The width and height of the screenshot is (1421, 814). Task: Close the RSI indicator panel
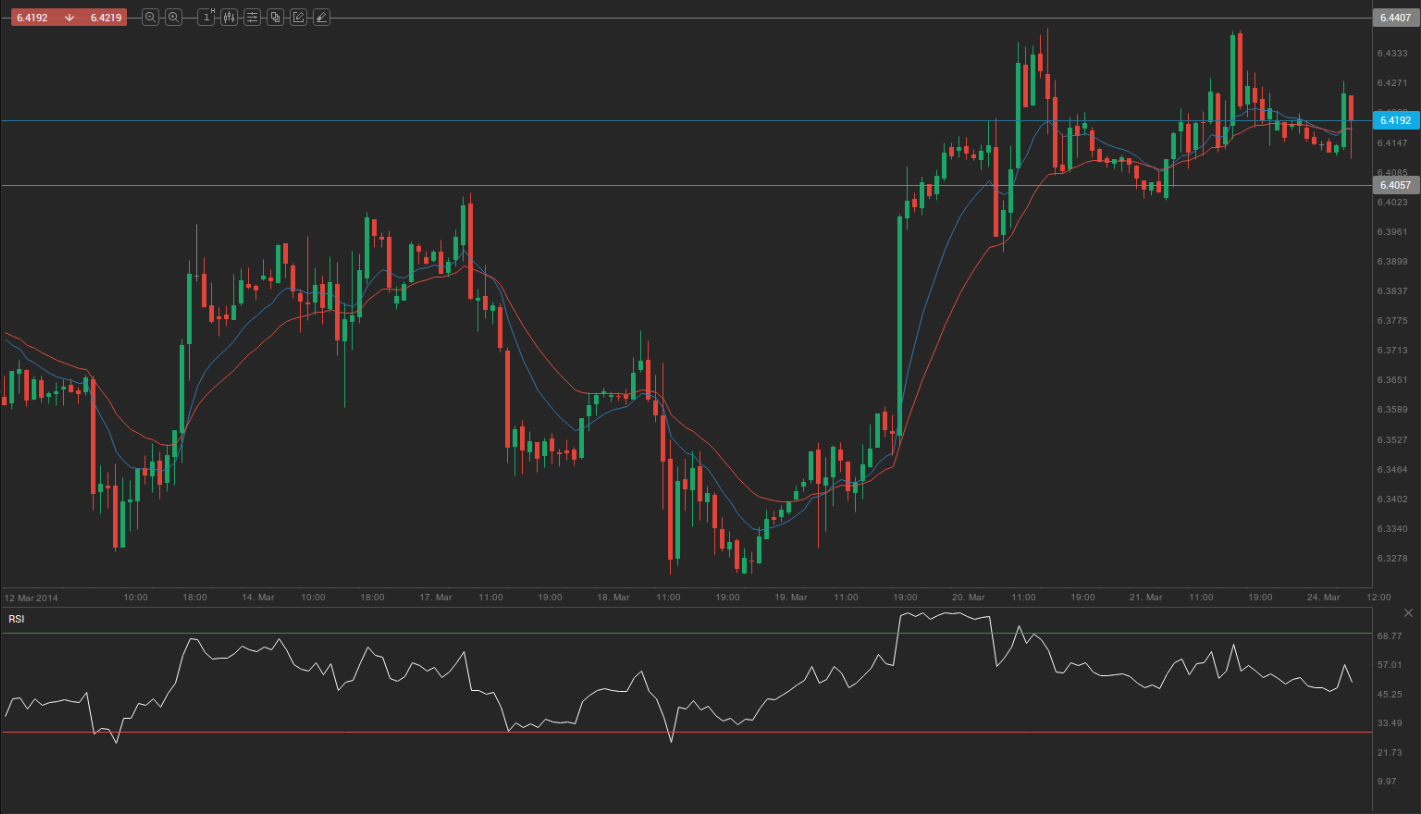(1409, 612)
